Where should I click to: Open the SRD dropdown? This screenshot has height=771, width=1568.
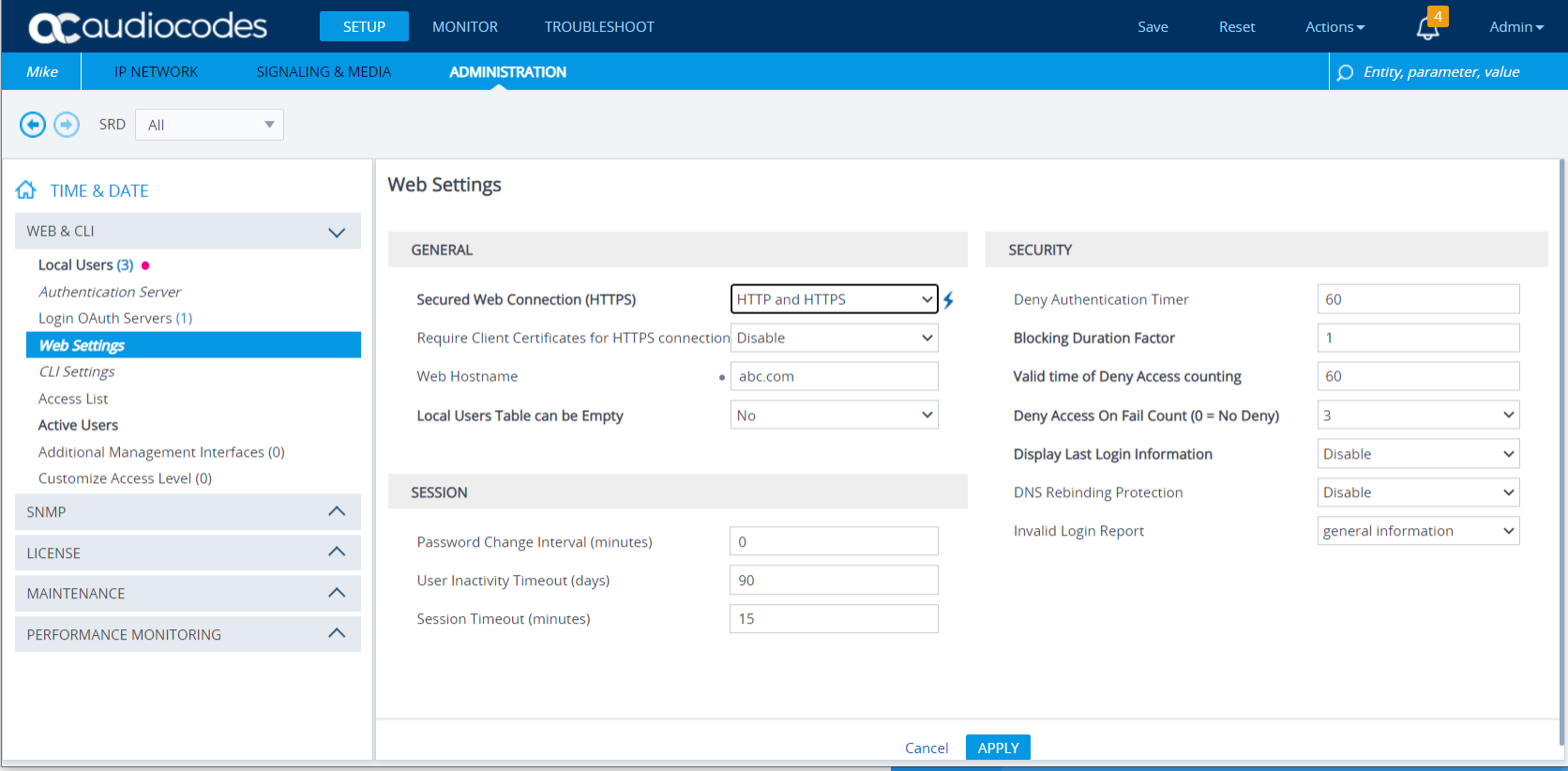pyautogui.click(x=209, y=125)
